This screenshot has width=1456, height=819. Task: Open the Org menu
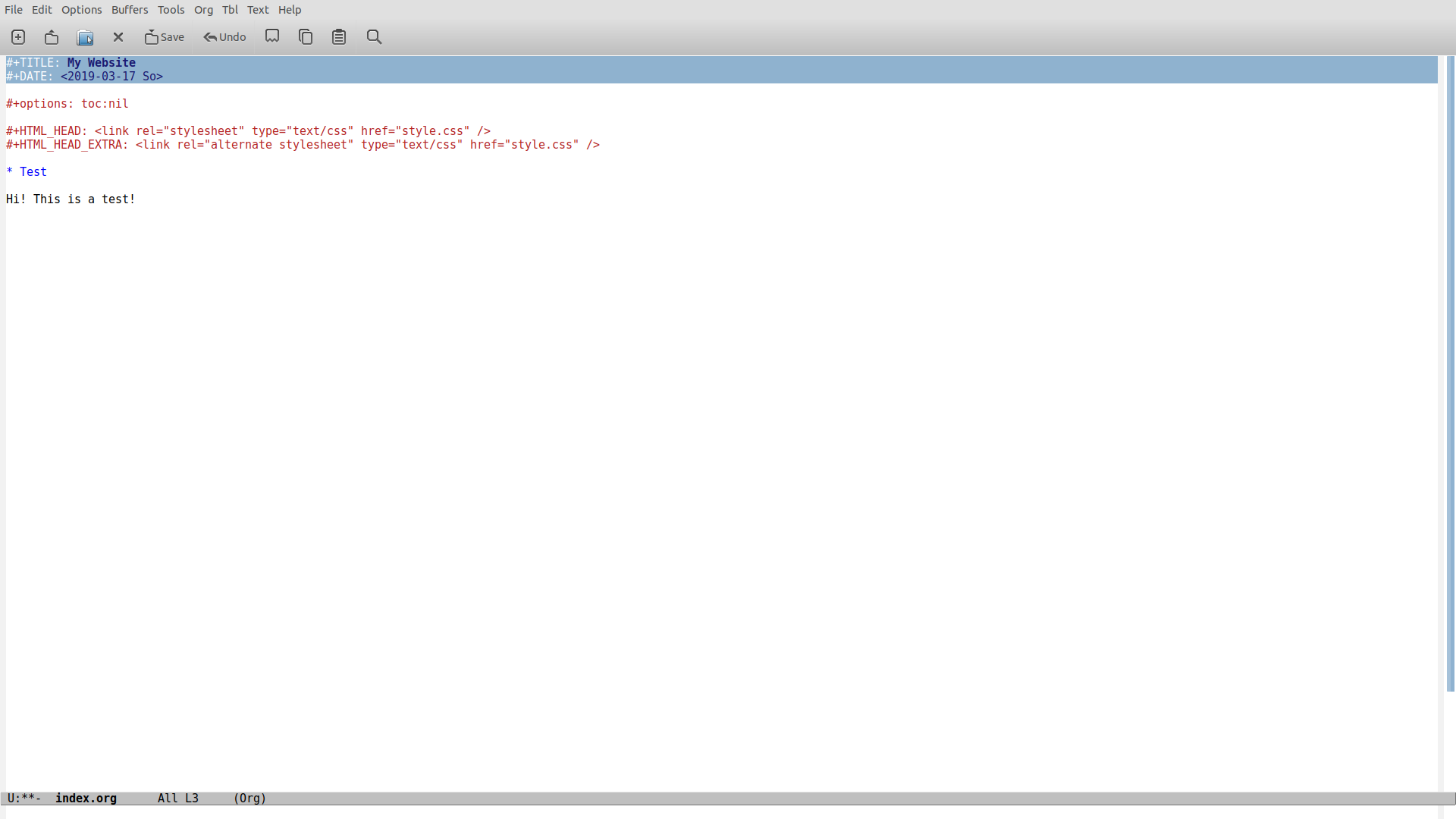[x=203, y=10]
